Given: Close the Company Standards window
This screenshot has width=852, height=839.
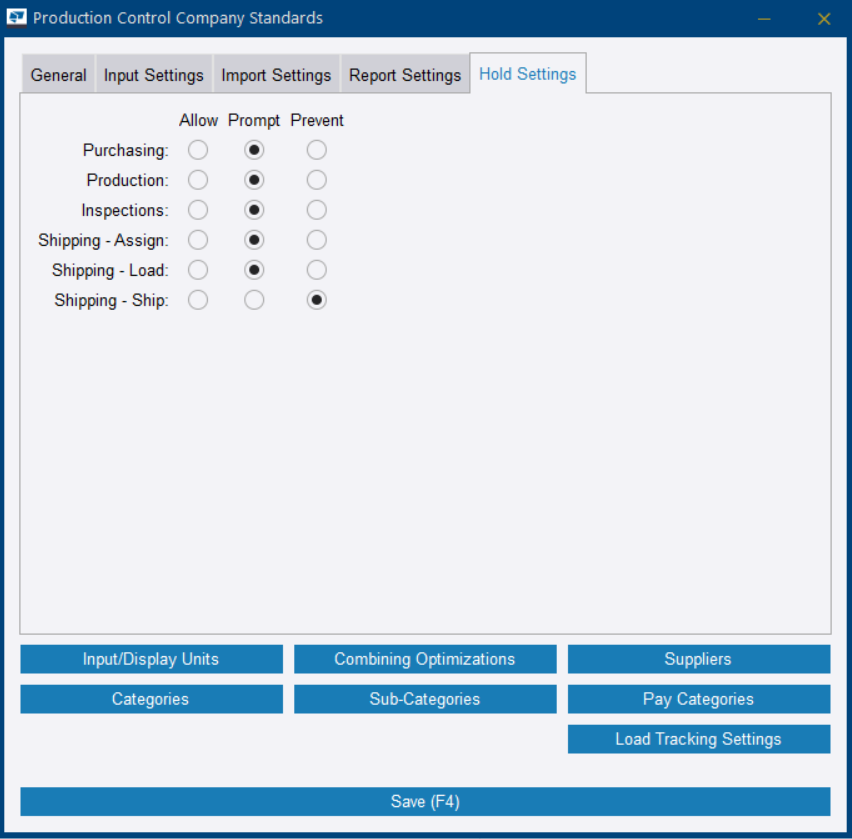Looking at the screenshot, I should 824,19.
